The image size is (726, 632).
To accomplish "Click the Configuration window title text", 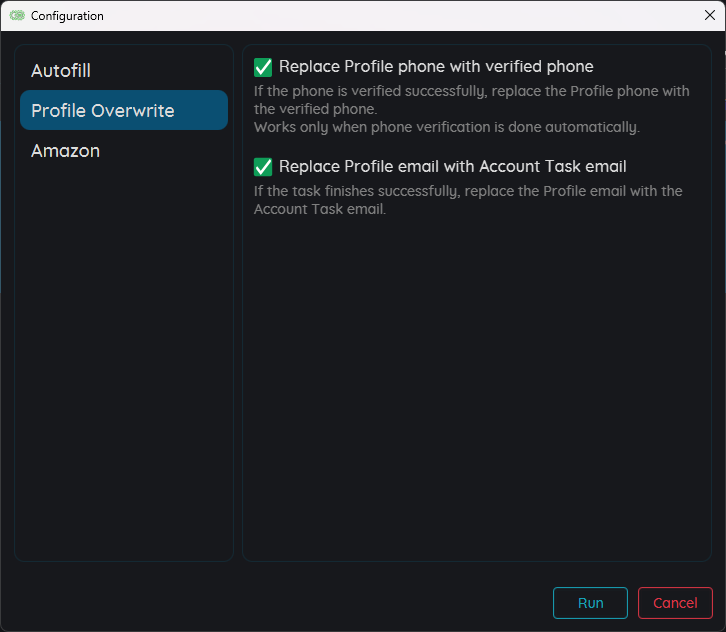I will [x=67, y=16].
